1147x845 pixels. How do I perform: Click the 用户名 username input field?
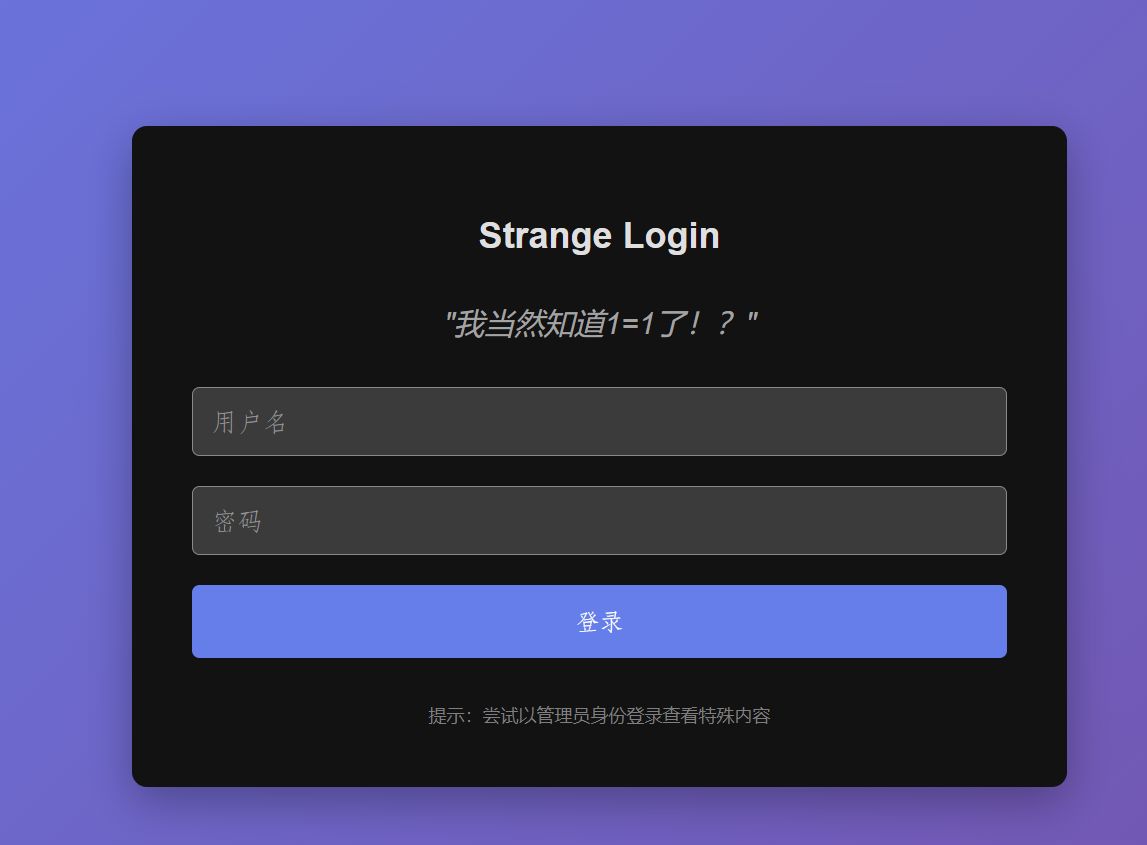(599, 421)
